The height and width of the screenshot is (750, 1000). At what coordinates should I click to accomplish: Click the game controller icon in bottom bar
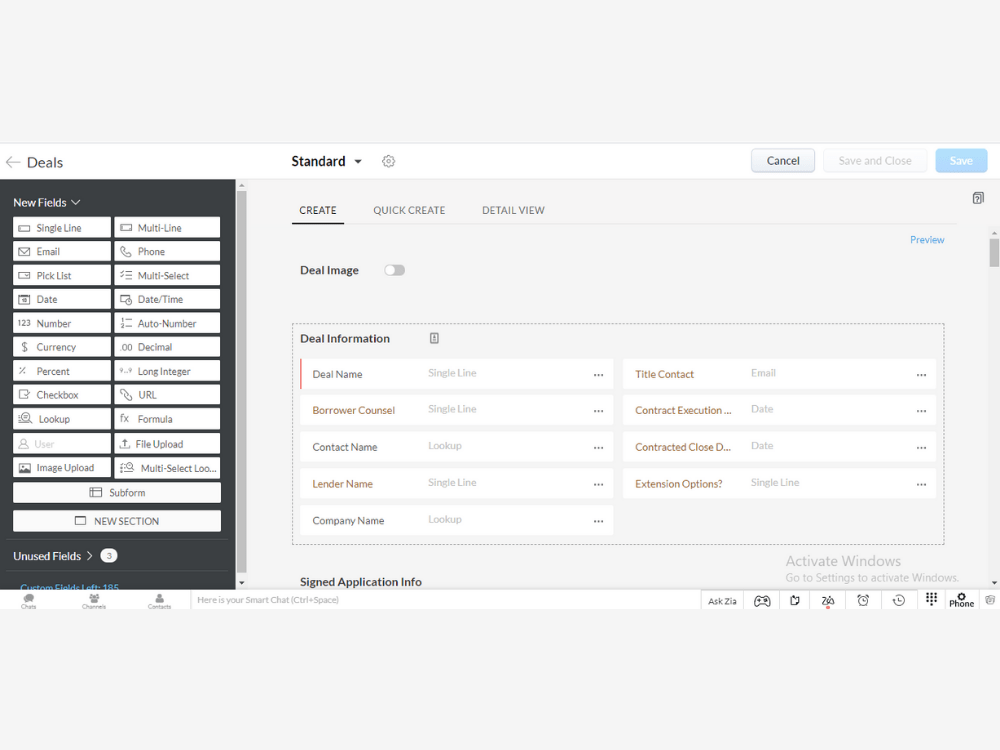762,601
